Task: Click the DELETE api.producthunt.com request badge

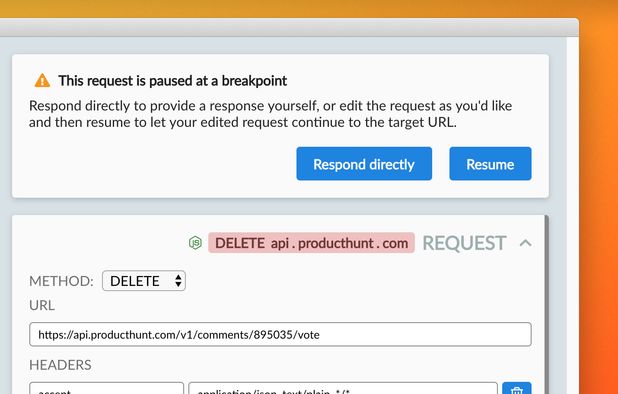Action: pyautogui.click(x=311, y=243)
